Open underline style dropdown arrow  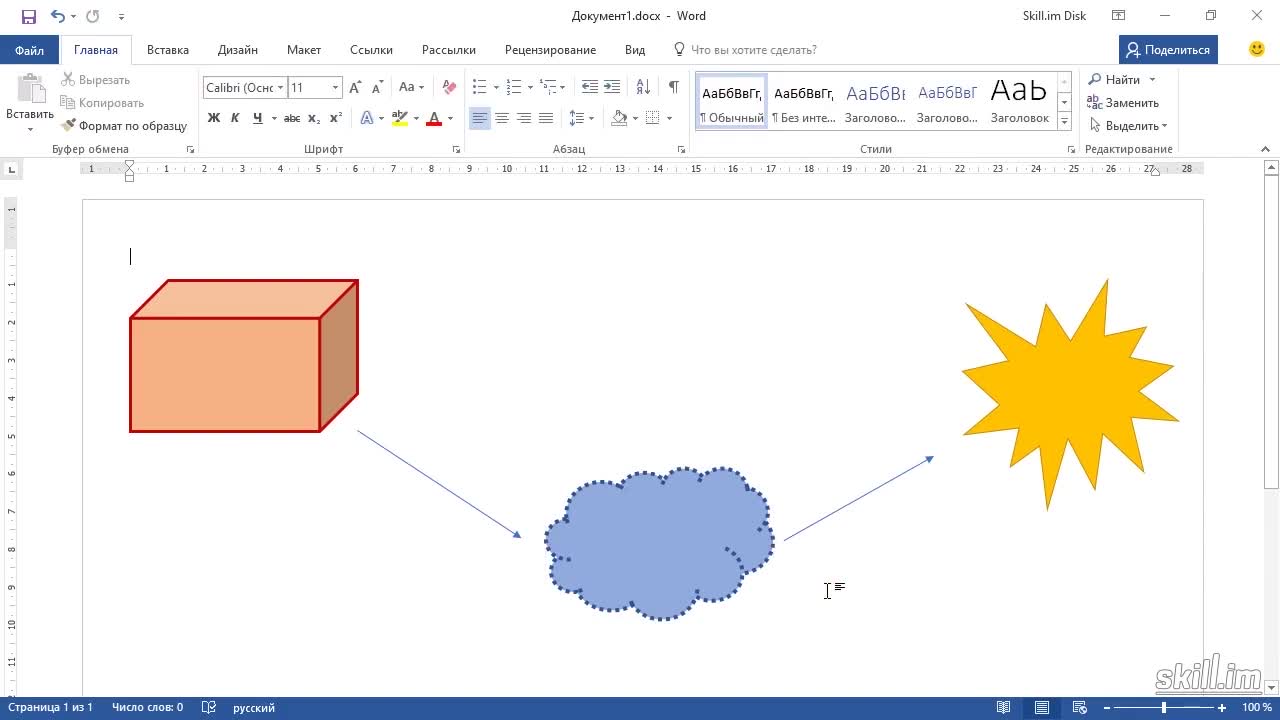tap(273, 118)
